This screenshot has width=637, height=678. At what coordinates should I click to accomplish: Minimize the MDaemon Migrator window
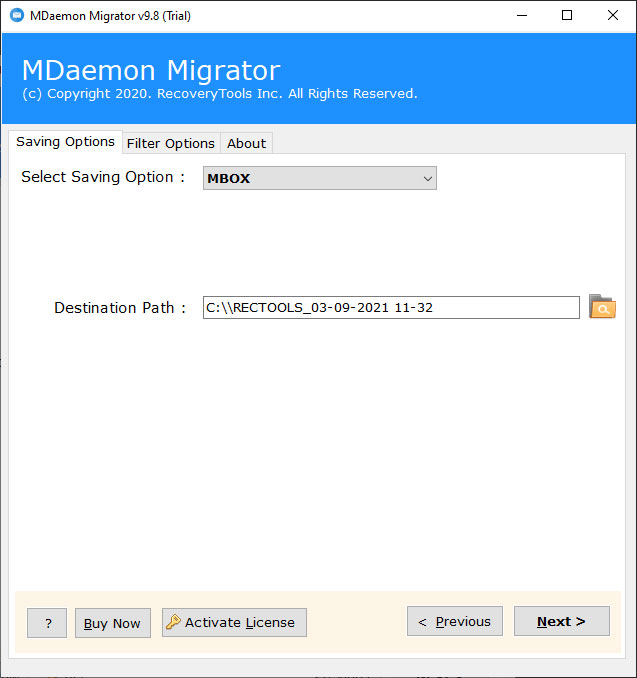(x=522, y=16)
